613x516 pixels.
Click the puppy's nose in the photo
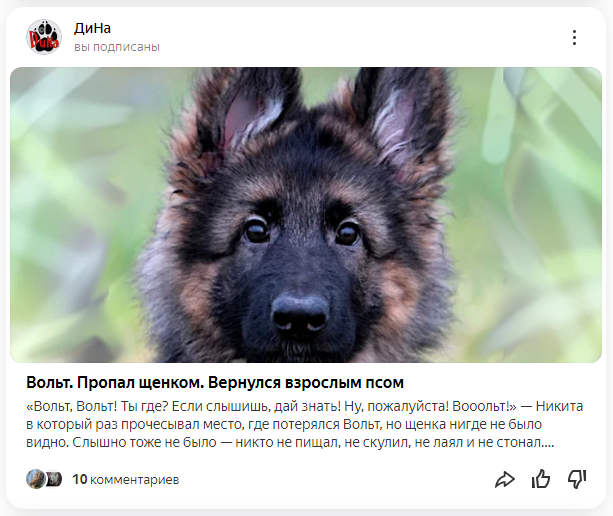coord(300,313)
